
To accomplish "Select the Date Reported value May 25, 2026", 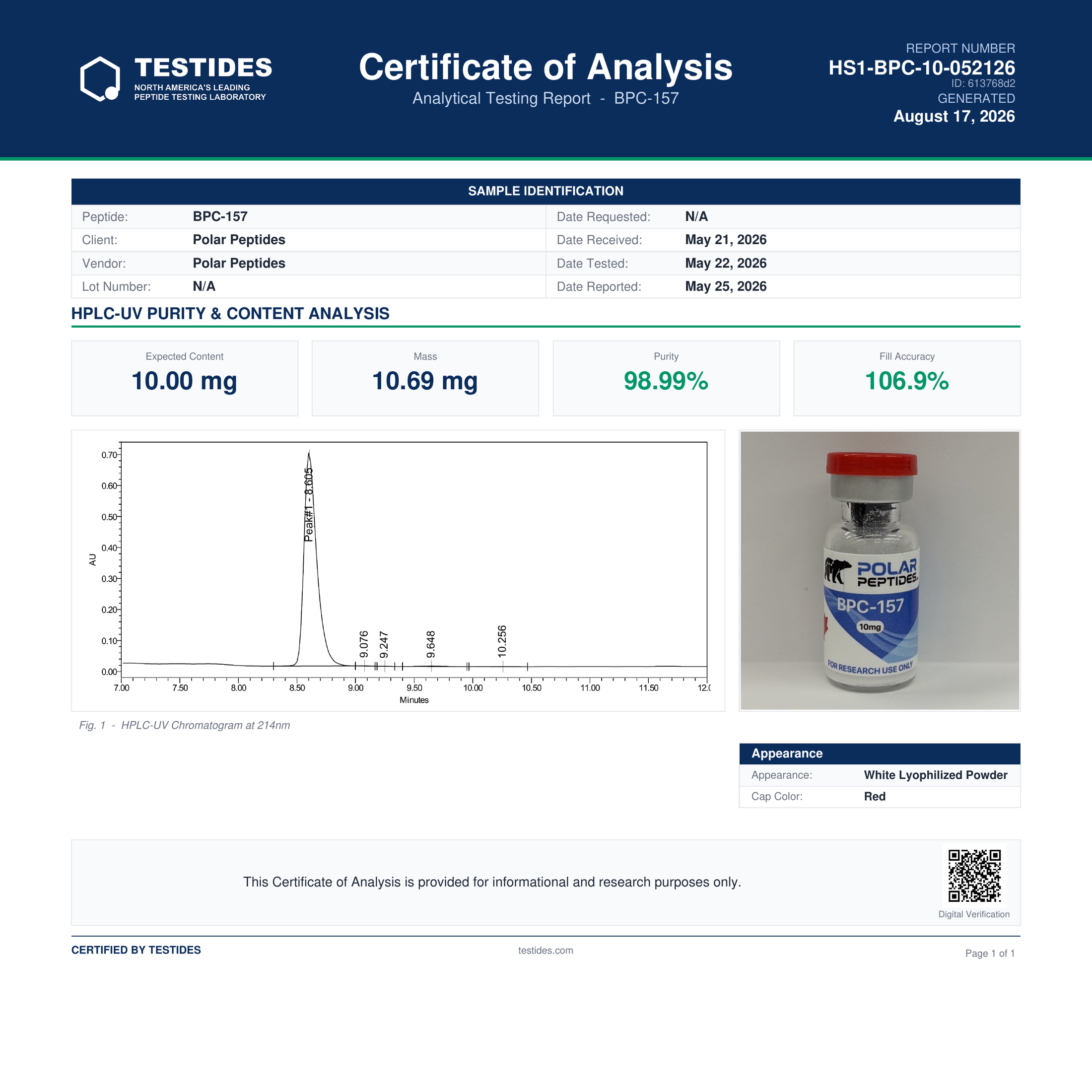I will (726, 286).
